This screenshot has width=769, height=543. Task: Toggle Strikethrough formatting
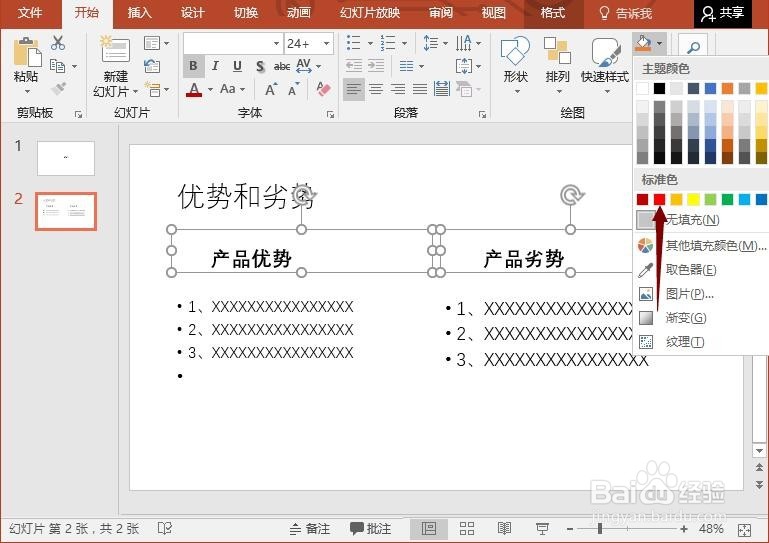tap(282, 66)
